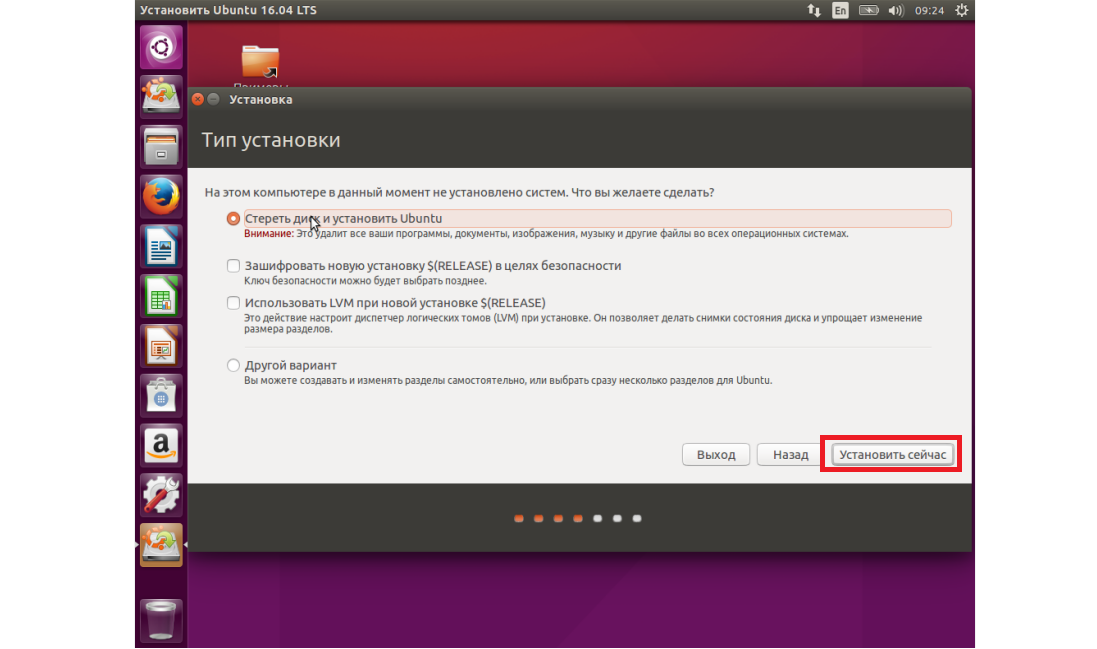
Task: Select 'Другой вариант' radio option
Action: 233,365
